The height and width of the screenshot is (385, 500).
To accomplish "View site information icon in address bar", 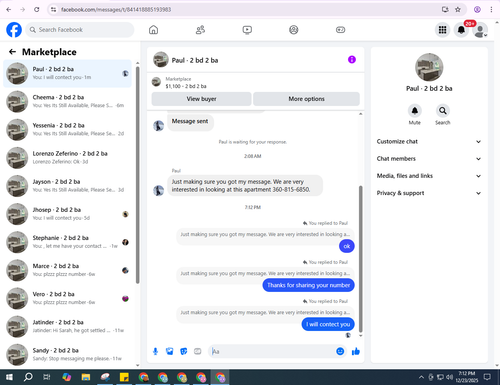I will (53, 10).
